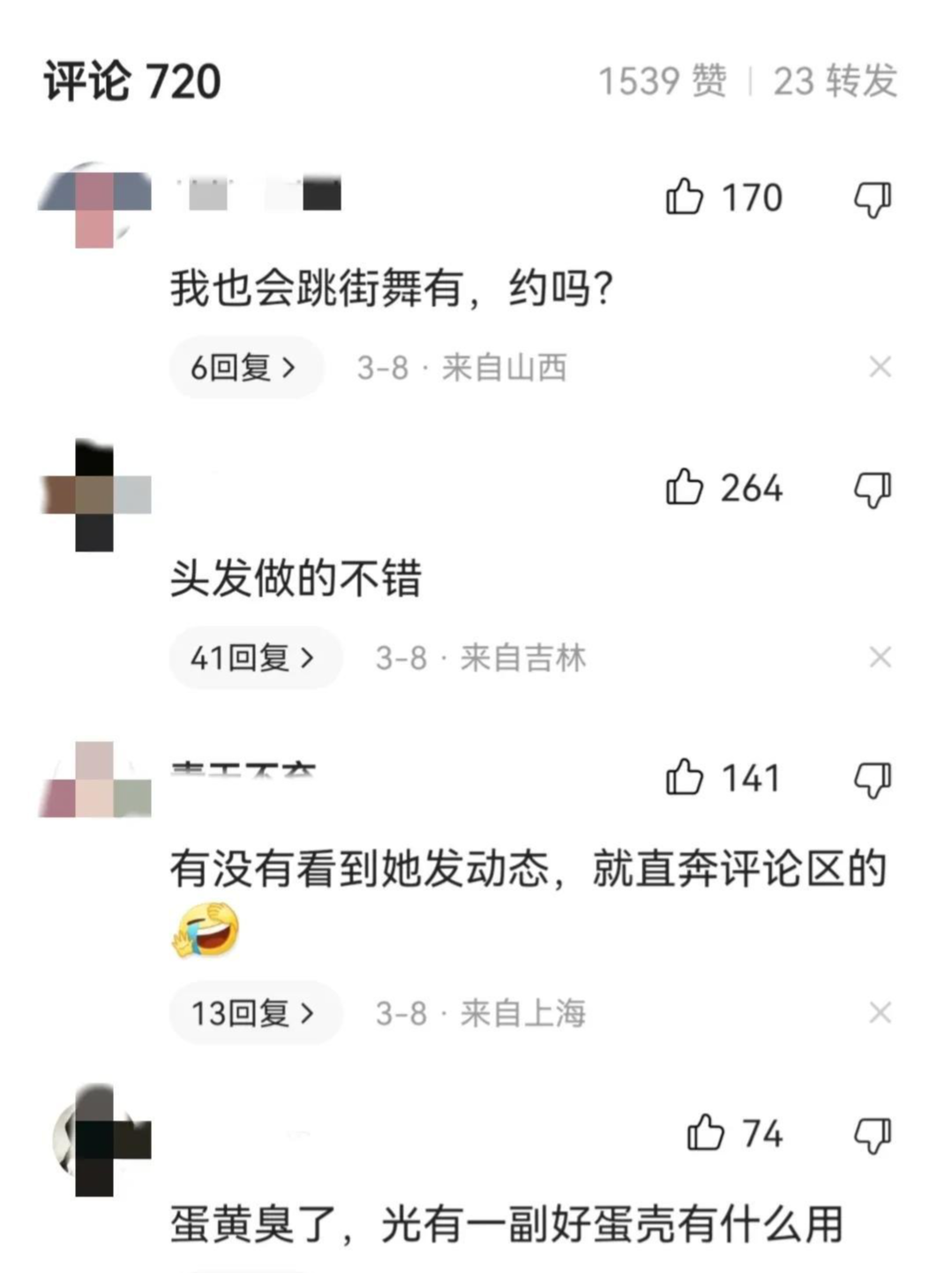Dismiss the comment from 吉林
The image size is (952, 1273).
coord(880,657)
